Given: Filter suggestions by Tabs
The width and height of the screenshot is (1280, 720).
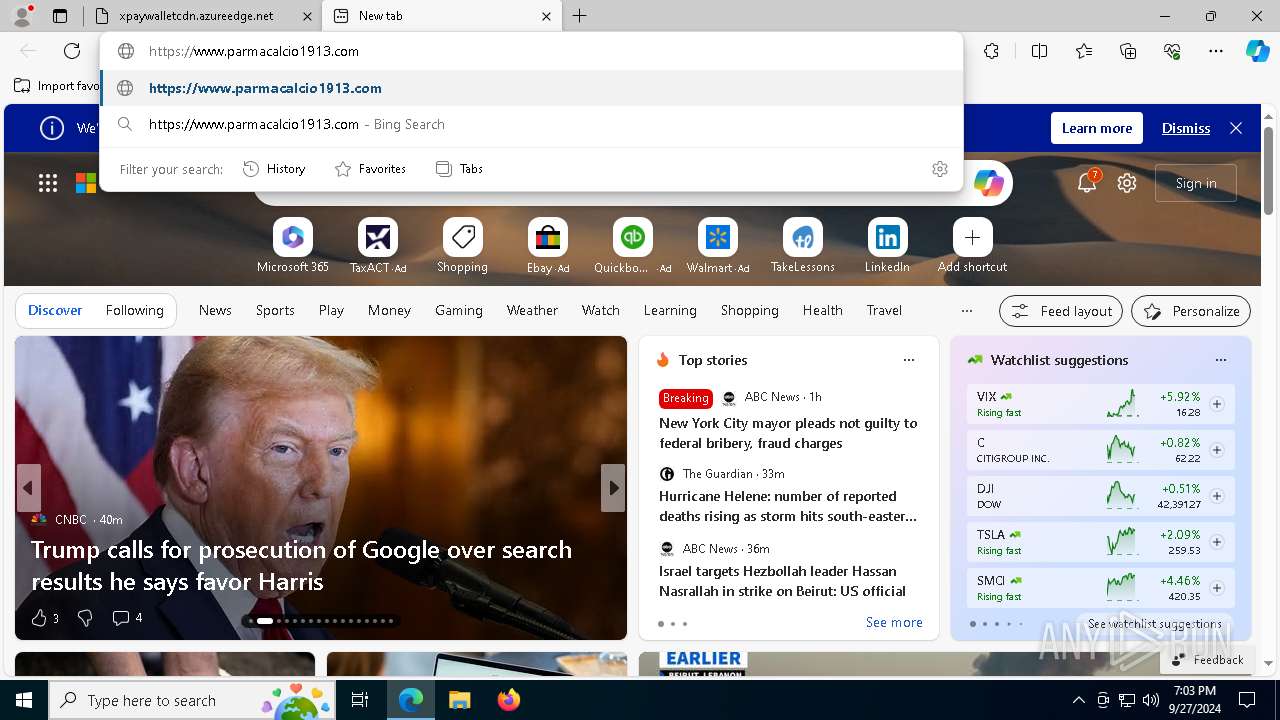Looking at the screenshot, I should 459,169.
